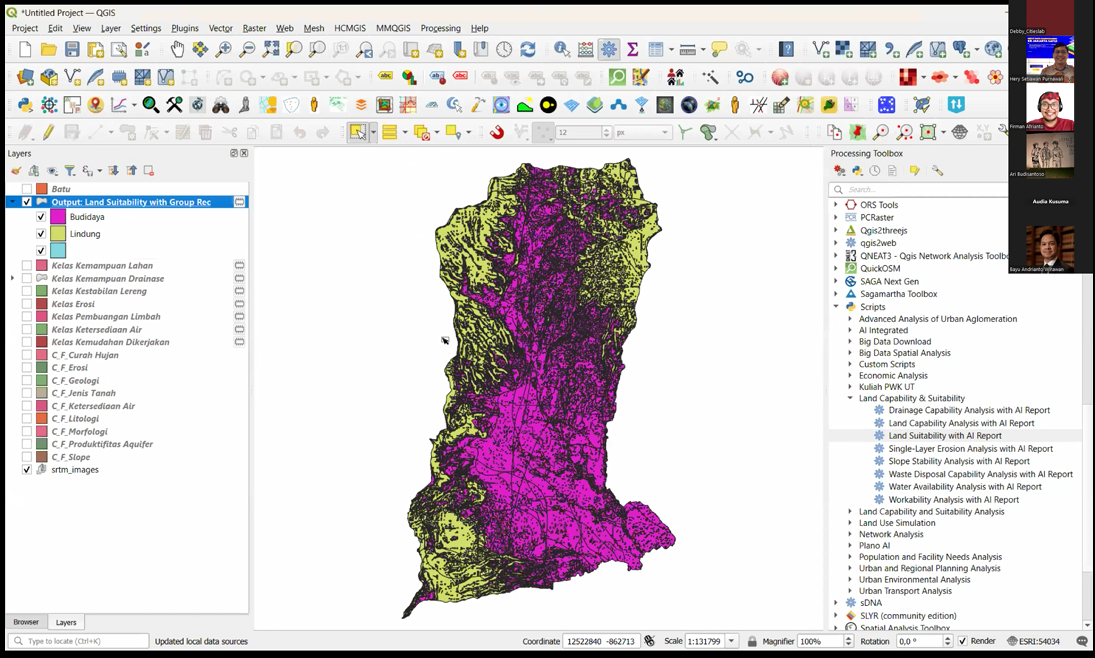Activate the Zoom Out magnifier tool
The width and height of the screenshot is (1095, 658).
[247, 49]
